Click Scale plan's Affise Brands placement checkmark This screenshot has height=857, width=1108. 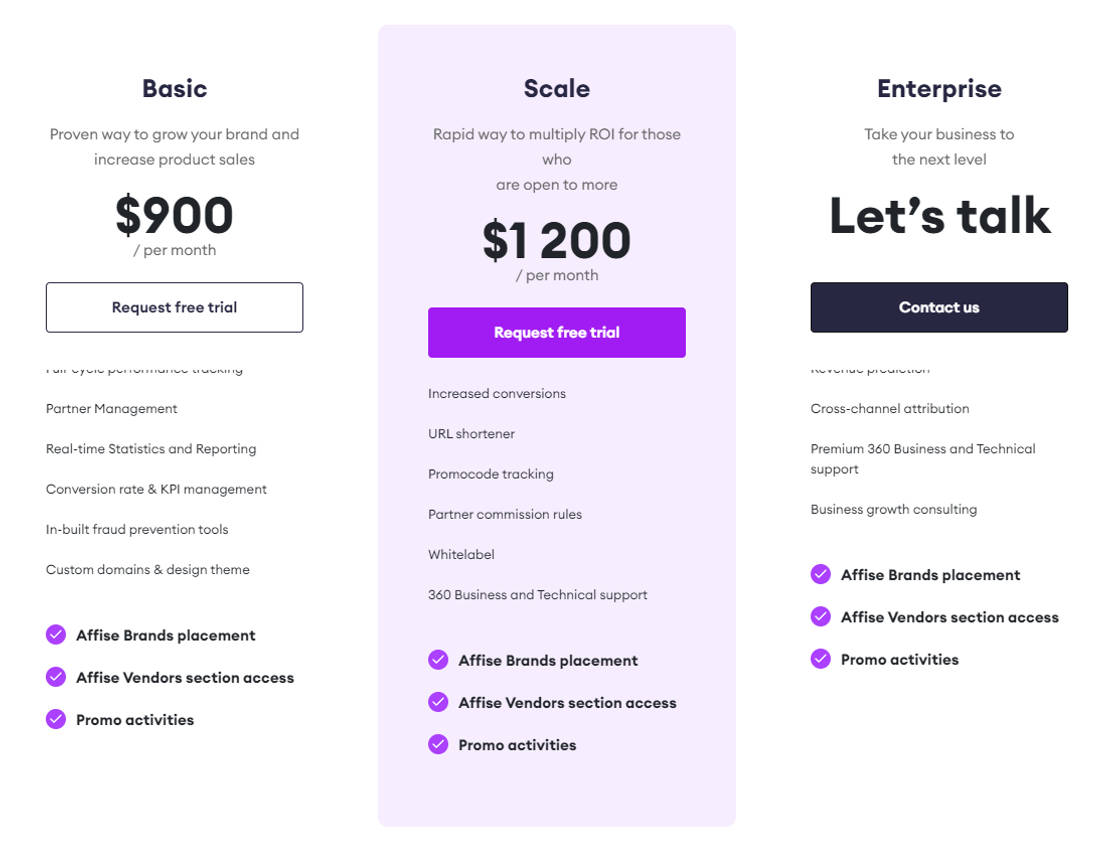coord(438,660)
